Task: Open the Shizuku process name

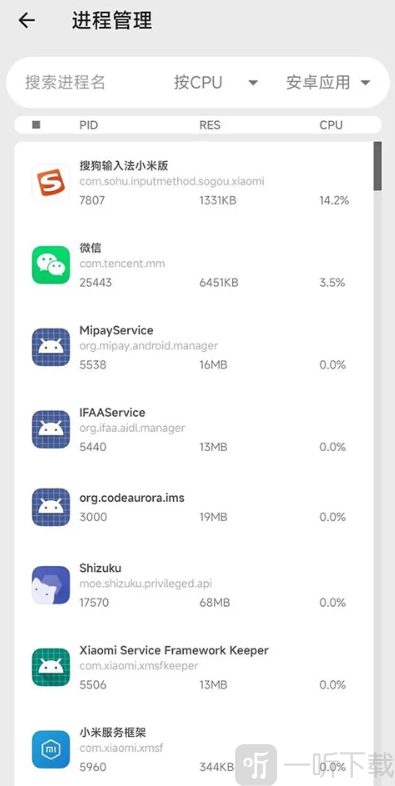Action: click(x=100, y=568)
